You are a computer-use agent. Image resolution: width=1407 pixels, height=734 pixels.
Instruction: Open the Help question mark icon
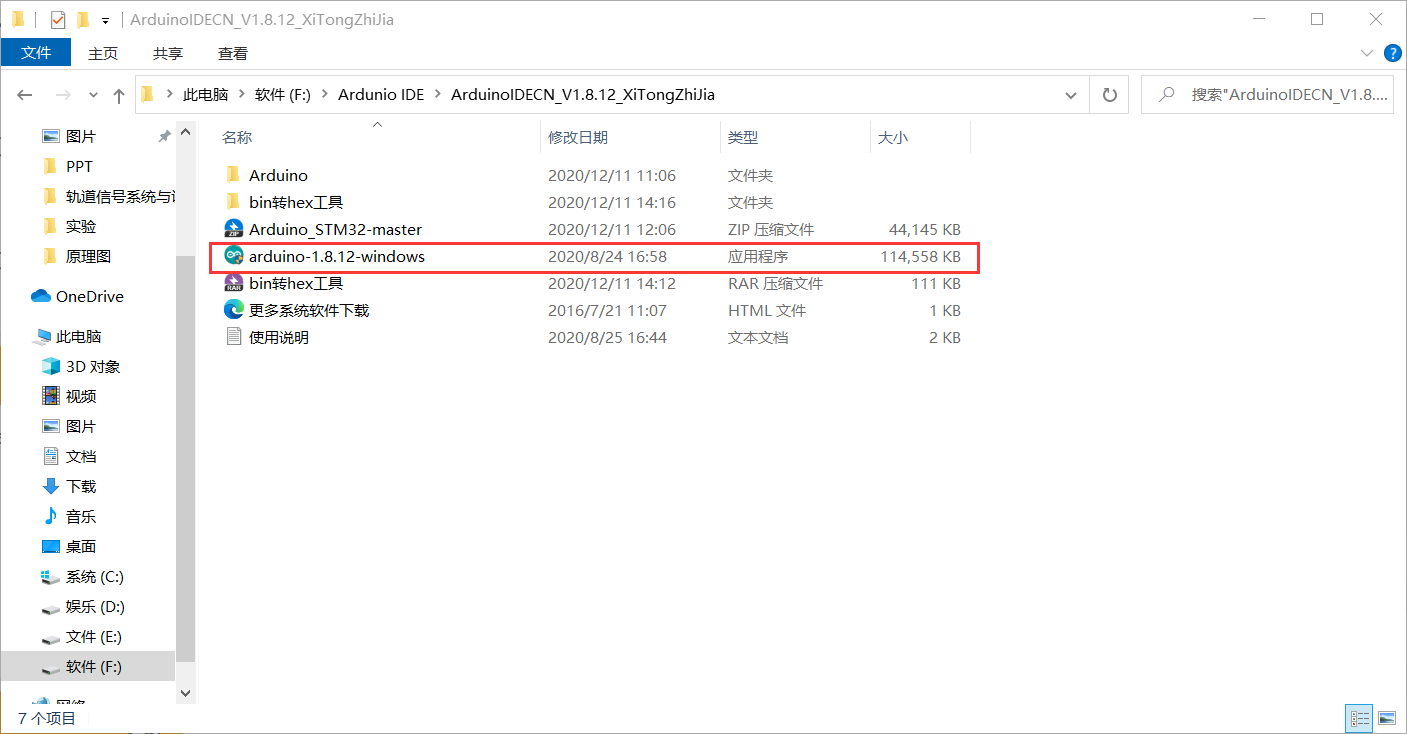click(x=1391, y=53)
